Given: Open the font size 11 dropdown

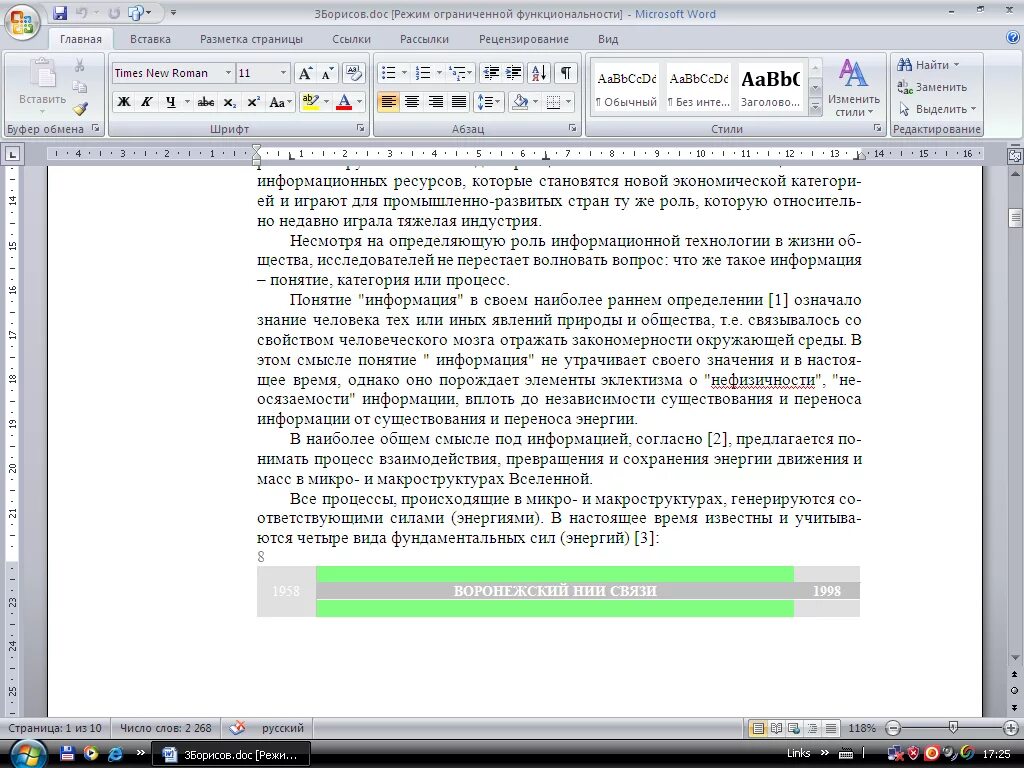Looking at the screenshot, I should [283, 73].
